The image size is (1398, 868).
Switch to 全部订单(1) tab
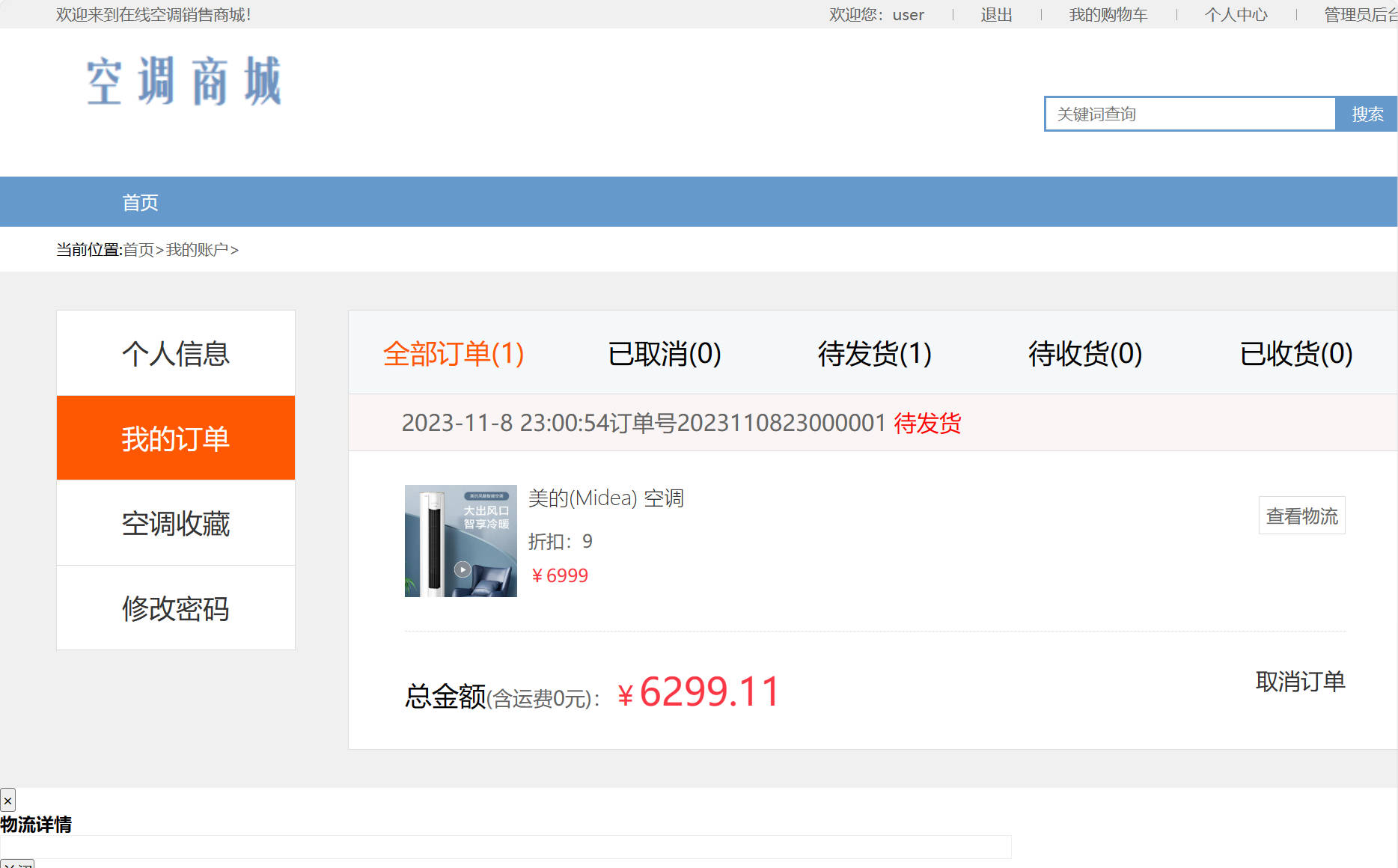(x=453, y=353)
